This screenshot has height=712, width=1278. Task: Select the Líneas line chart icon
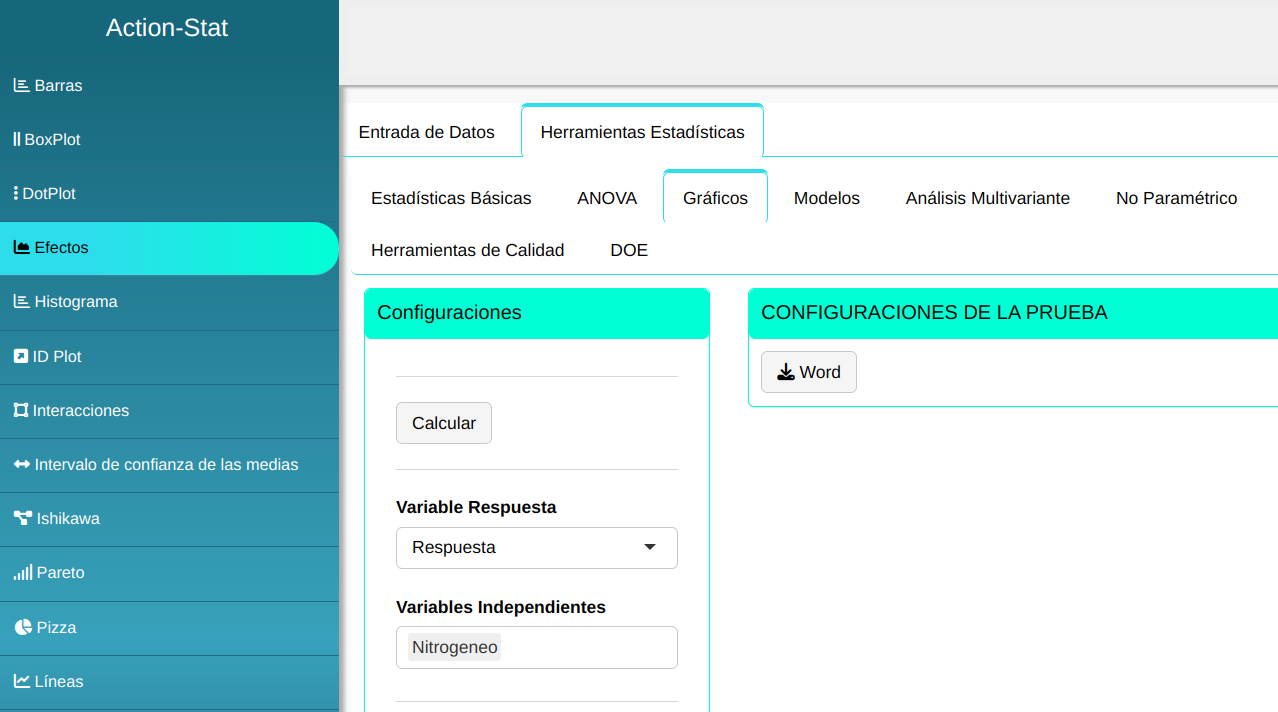point(21,681)
